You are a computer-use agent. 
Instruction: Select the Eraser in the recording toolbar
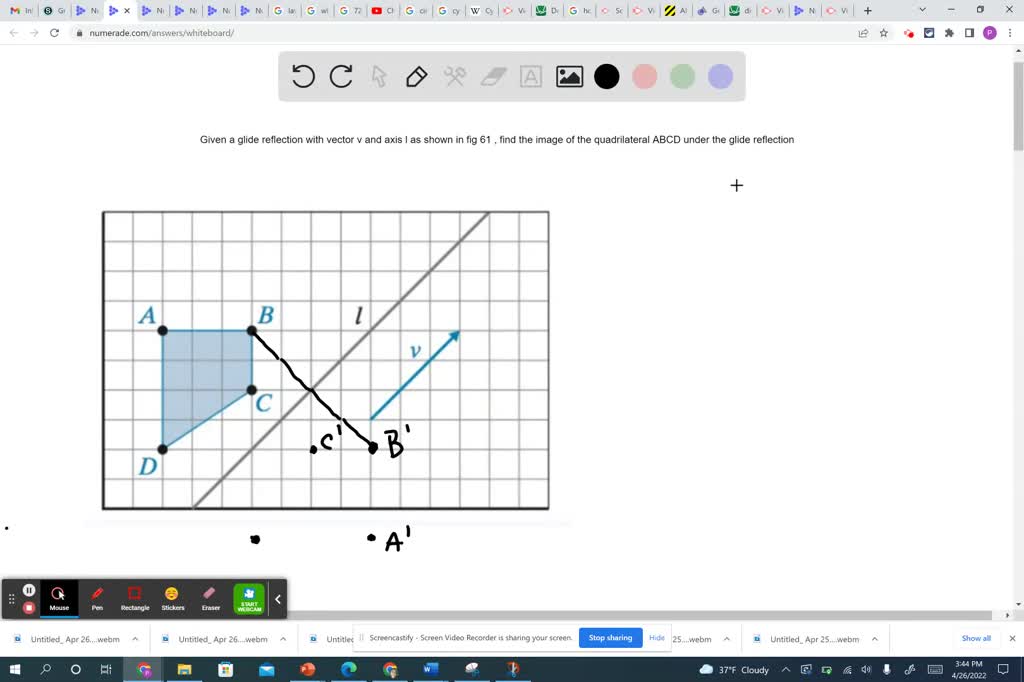[210, 595]
